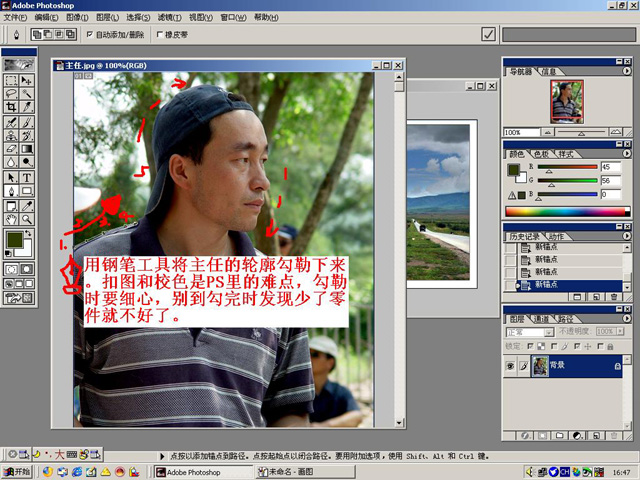Viewport: 640px width, 480px height.
Task: Select the Move tool in toolbox
Action: tap(27, 80)
